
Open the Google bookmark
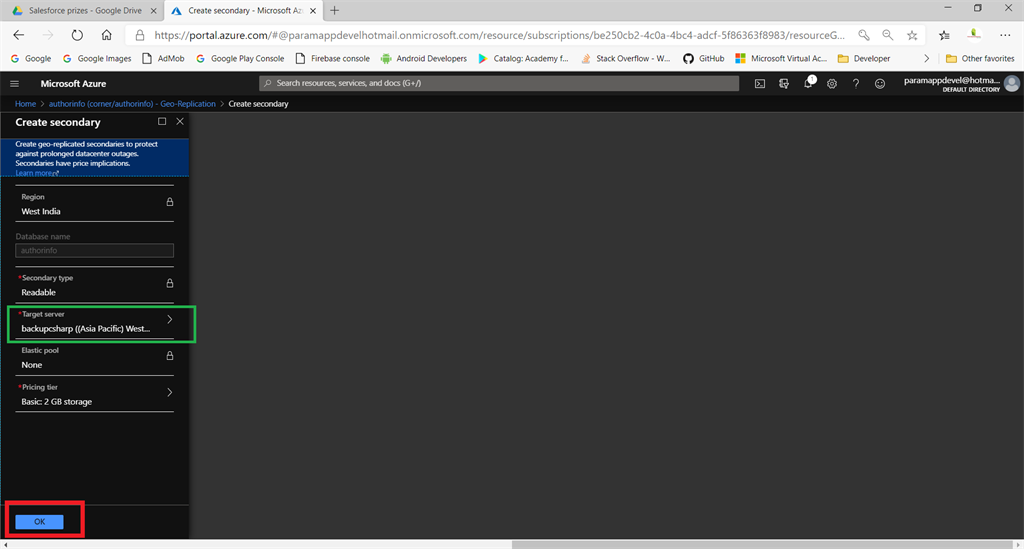31,59
